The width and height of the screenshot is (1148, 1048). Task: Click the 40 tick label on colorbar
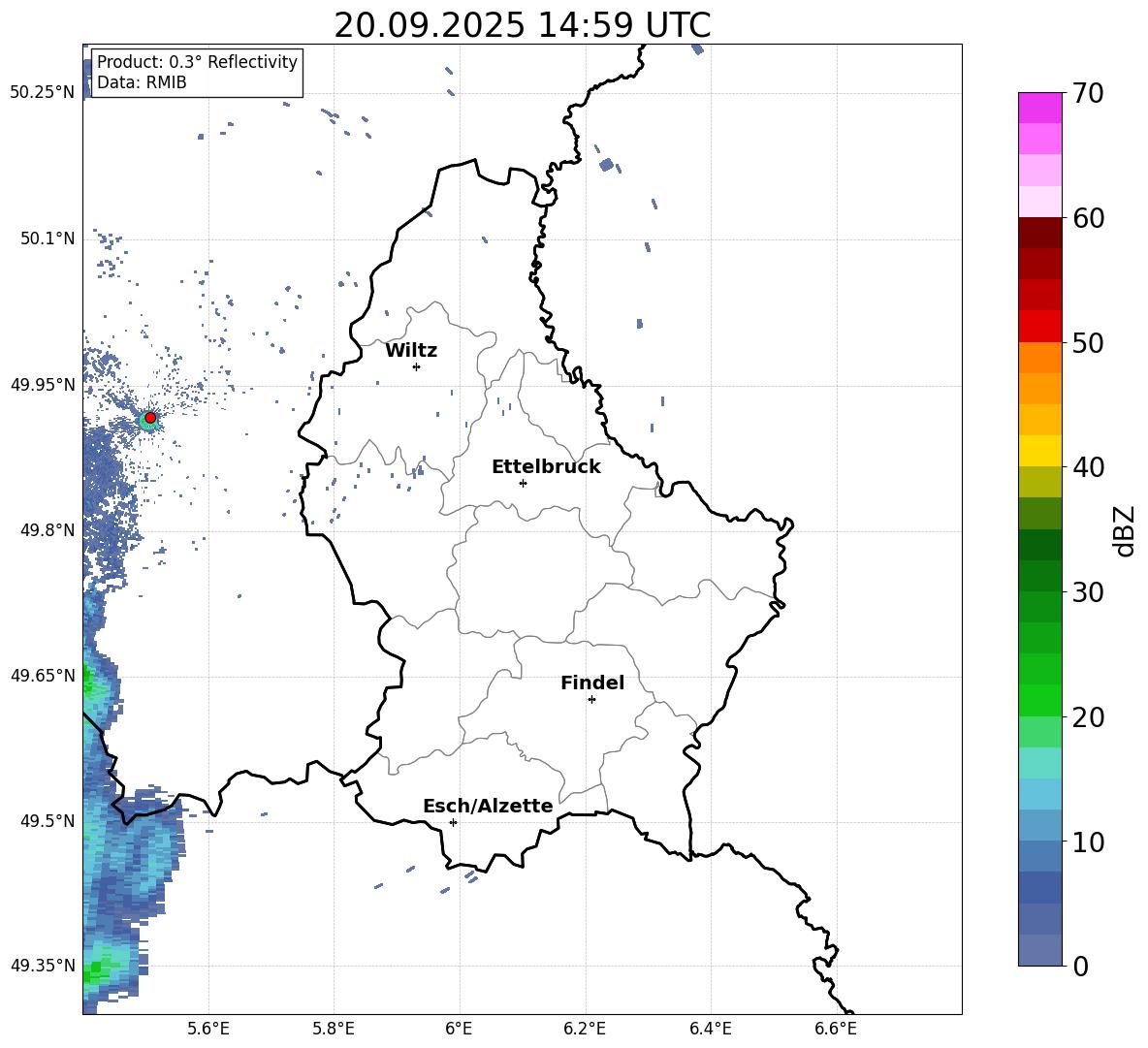click(1087, 467)
